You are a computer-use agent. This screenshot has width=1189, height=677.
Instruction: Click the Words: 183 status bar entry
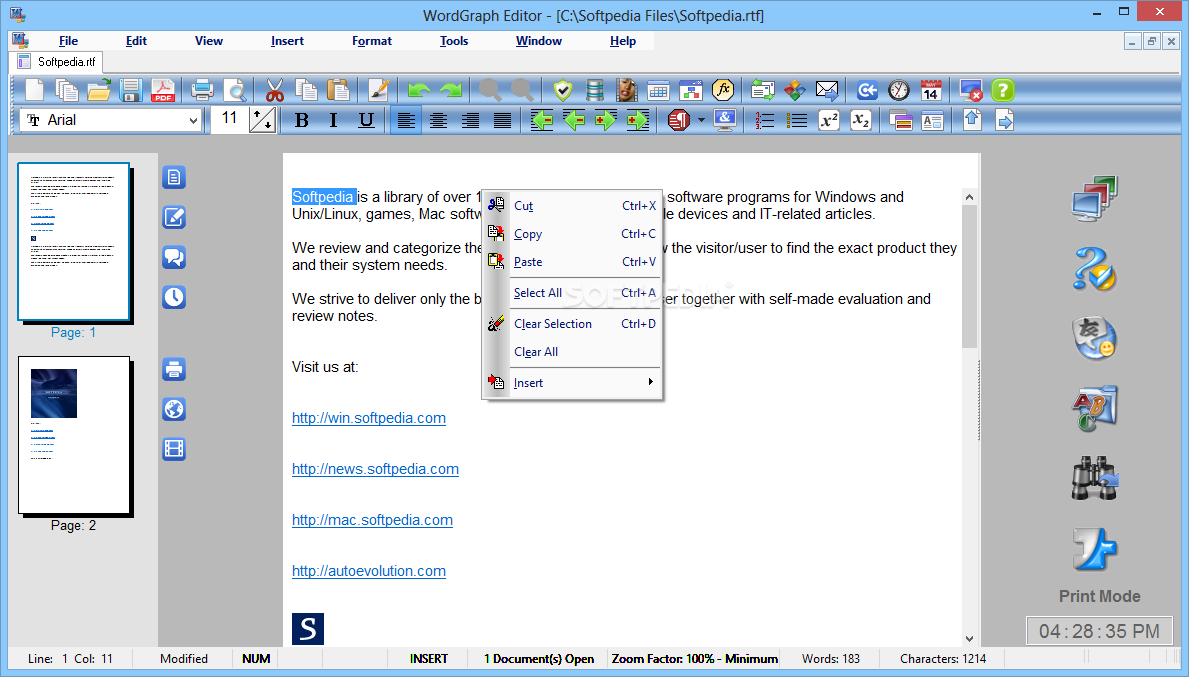[x=830, y=659]
